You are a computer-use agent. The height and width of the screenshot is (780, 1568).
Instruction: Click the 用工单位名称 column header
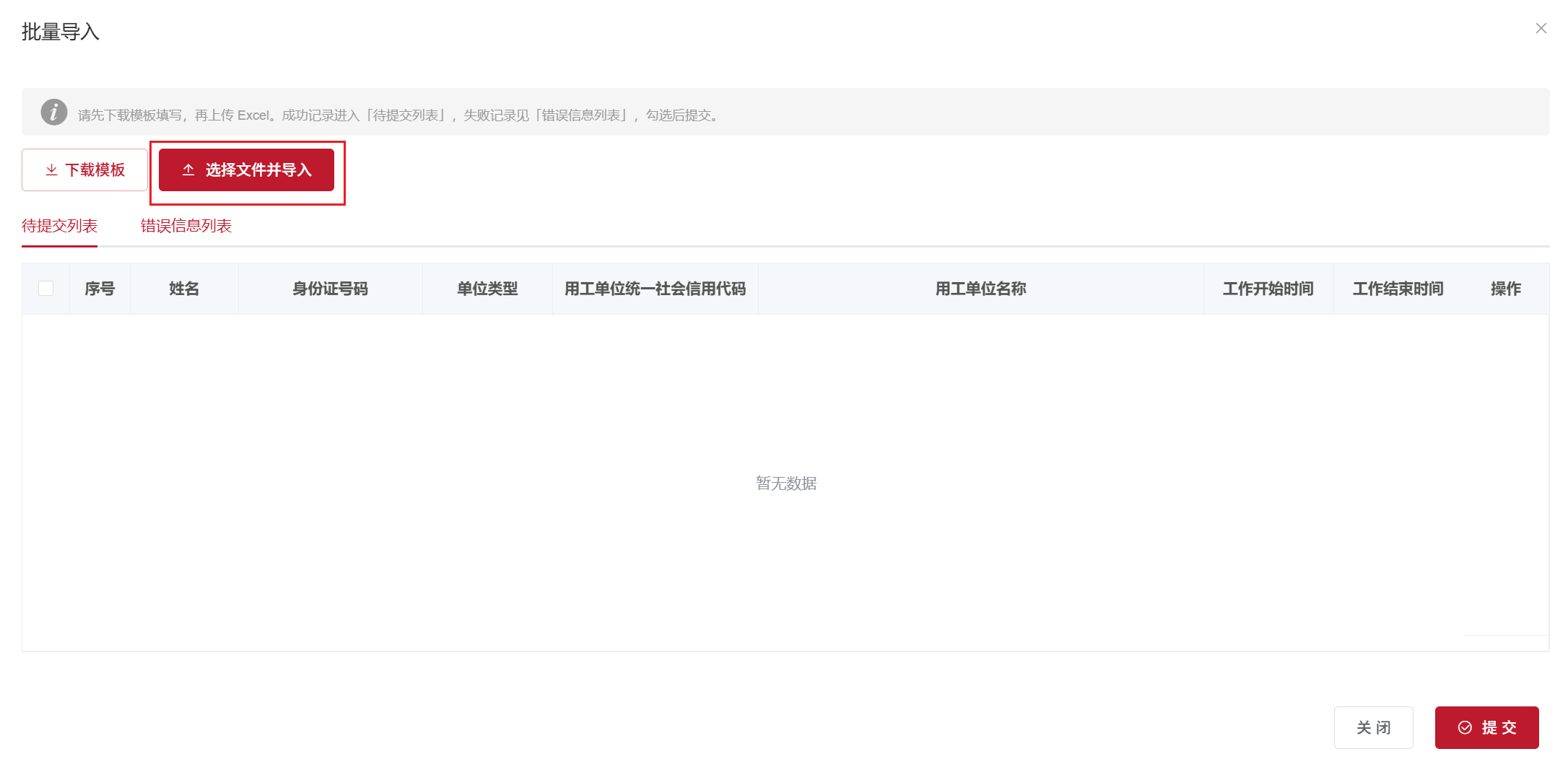[981, 289]
